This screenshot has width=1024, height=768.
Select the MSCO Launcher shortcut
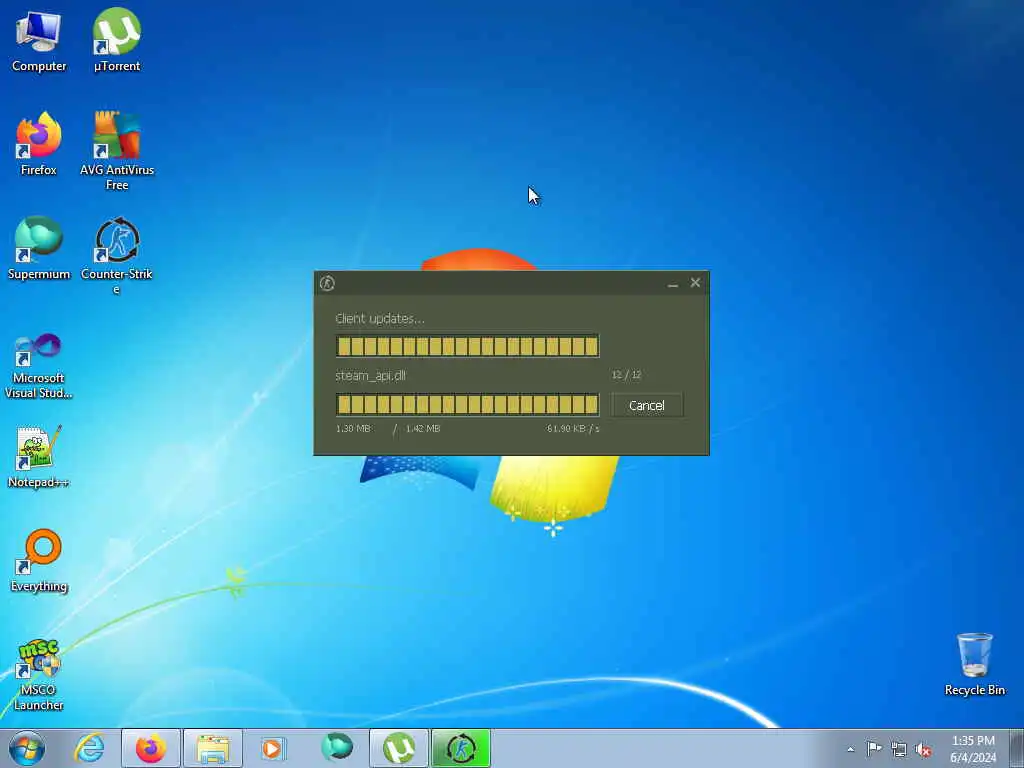tap(39, 676)
